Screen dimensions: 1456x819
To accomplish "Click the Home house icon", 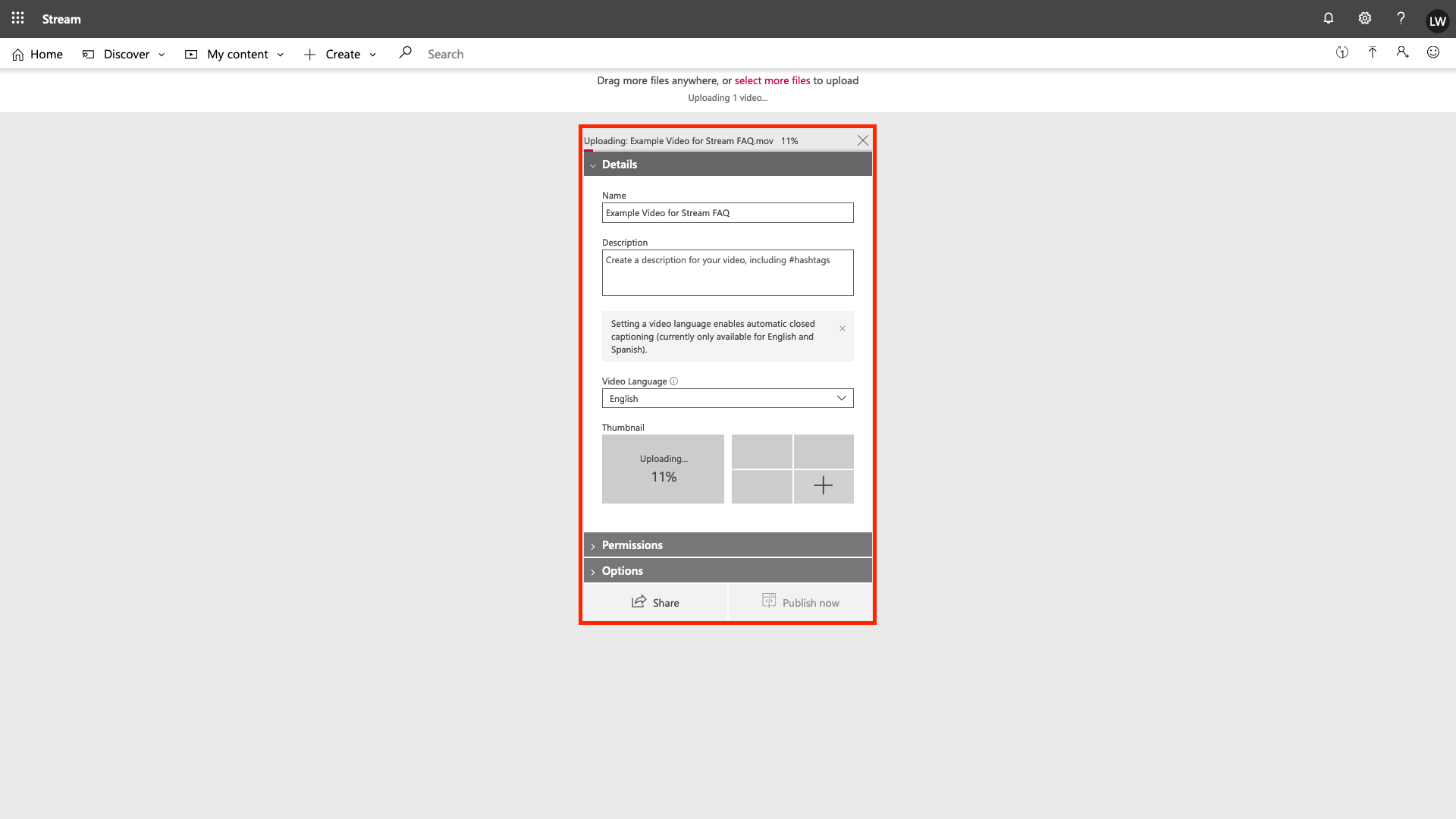I will 18,54.
